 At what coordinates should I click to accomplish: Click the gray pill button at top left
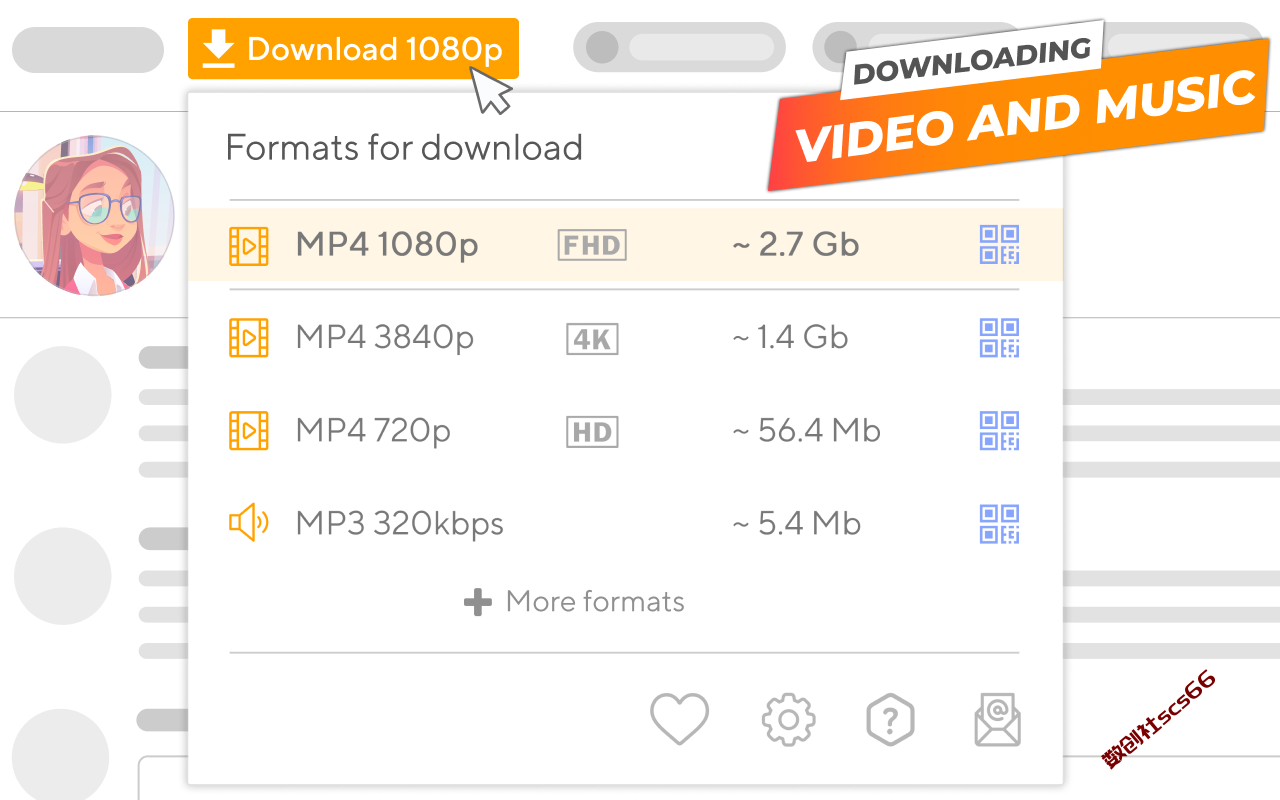[88, 49]
